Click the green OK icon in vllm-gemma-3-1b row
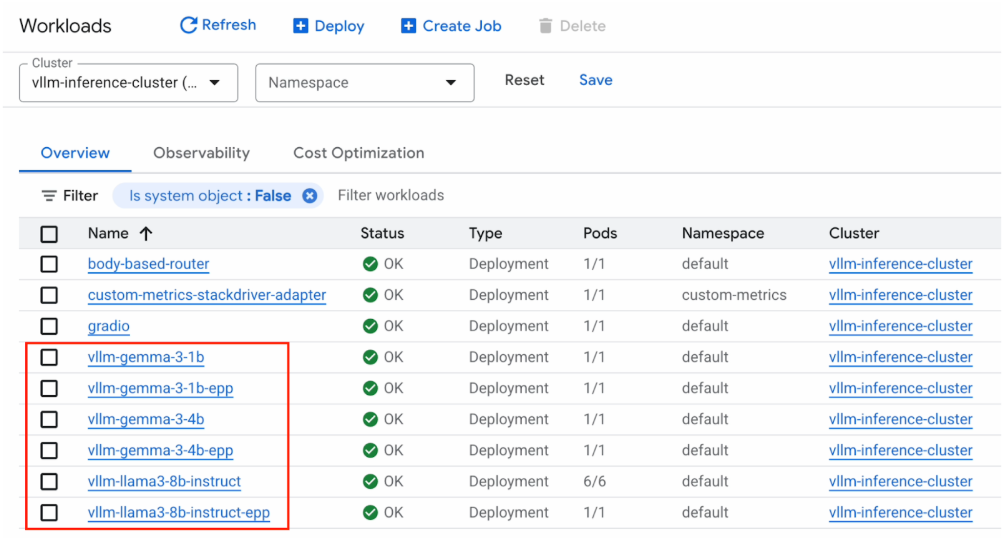The image size is (1006, 538). (x=370, y=357)
